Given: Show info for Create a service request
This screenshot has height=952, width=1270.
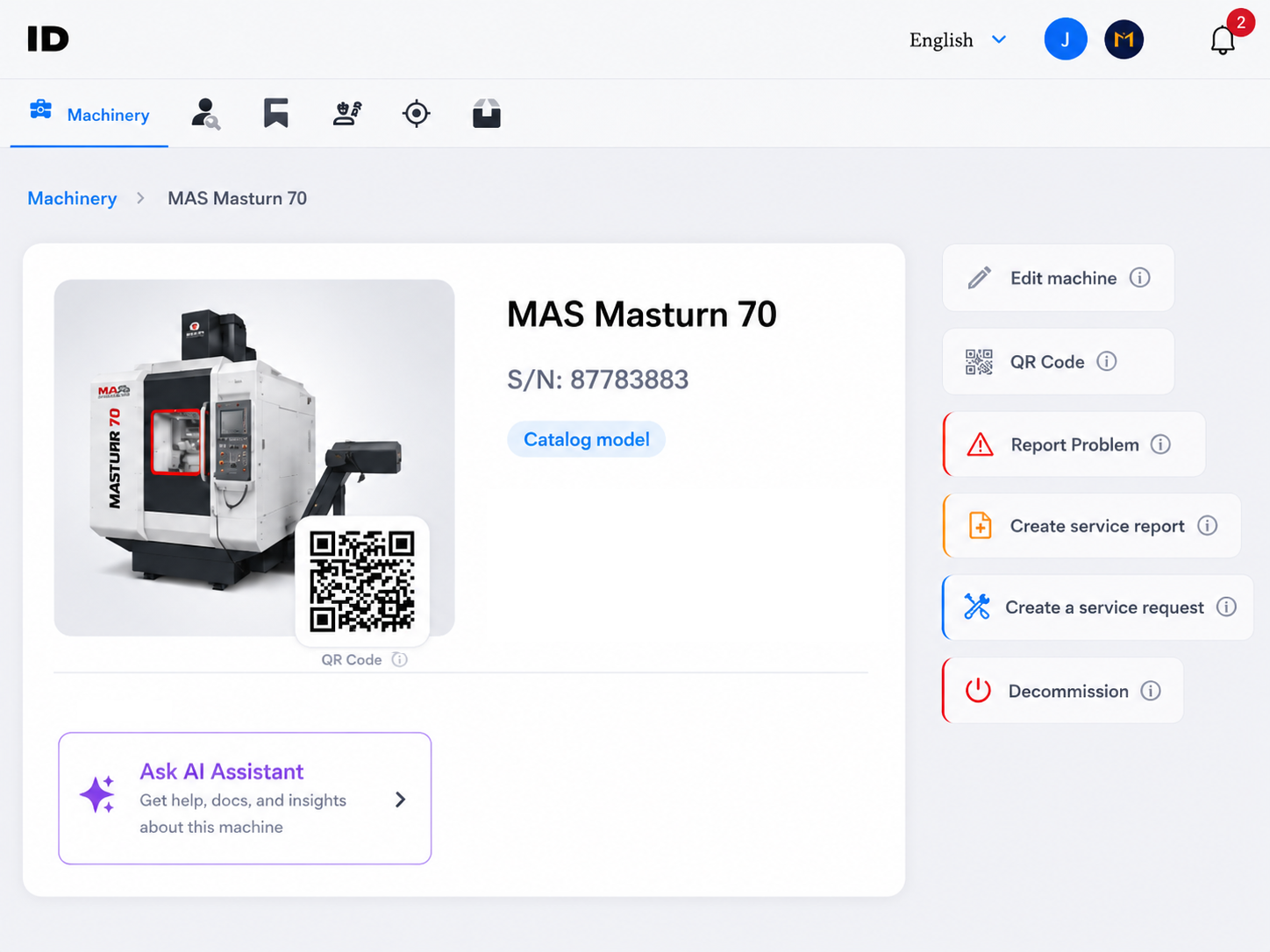Looking at the screenshot, I should point(1227,607).
